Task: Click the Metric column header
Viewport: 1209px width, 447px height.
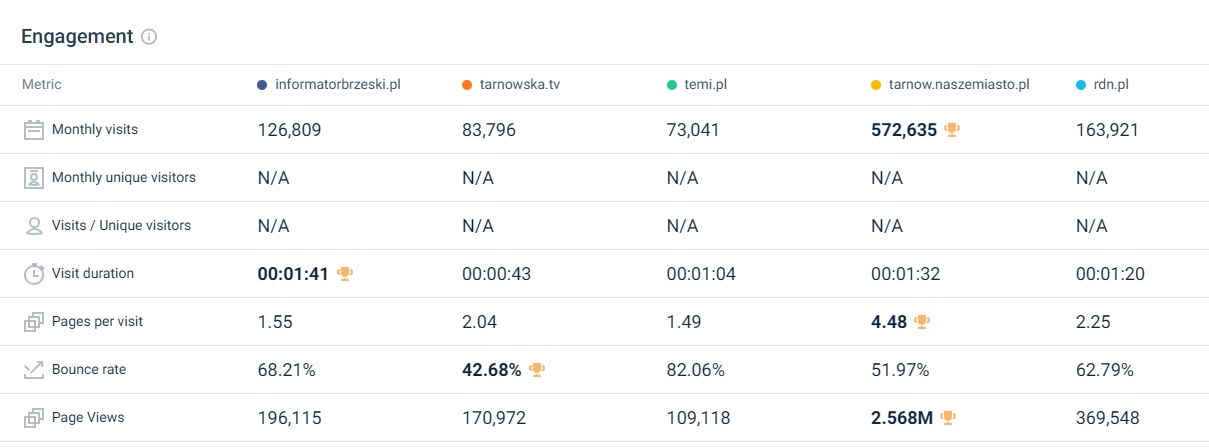Action: coord(42,85)
